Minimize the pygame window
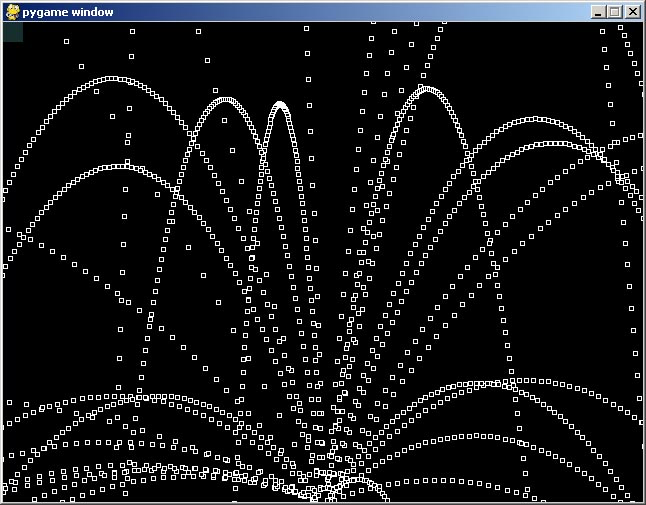 pos(598,12)
